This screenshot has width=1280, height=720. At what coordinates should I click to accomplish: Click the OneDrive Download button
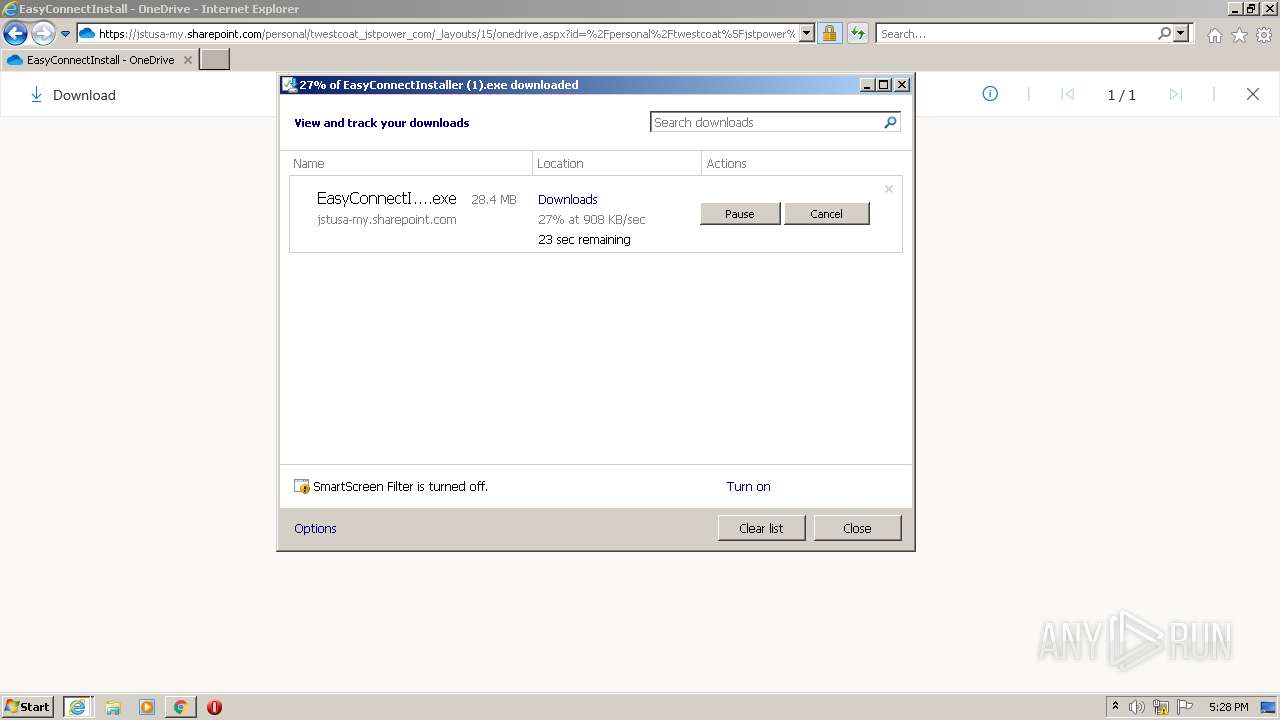[x=73, y=95]
